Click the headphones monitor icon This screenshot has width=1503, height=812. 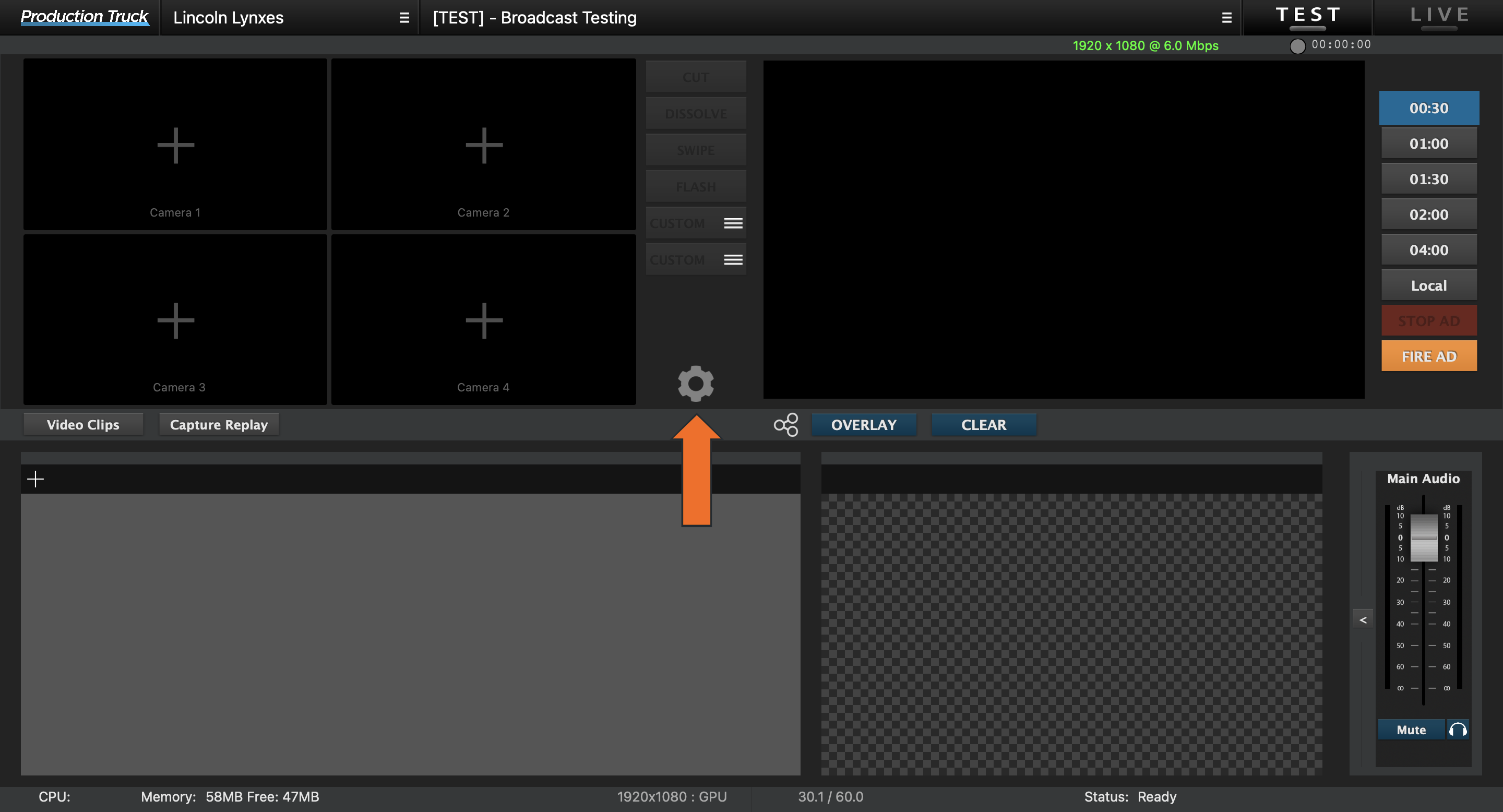(1458, 729)
